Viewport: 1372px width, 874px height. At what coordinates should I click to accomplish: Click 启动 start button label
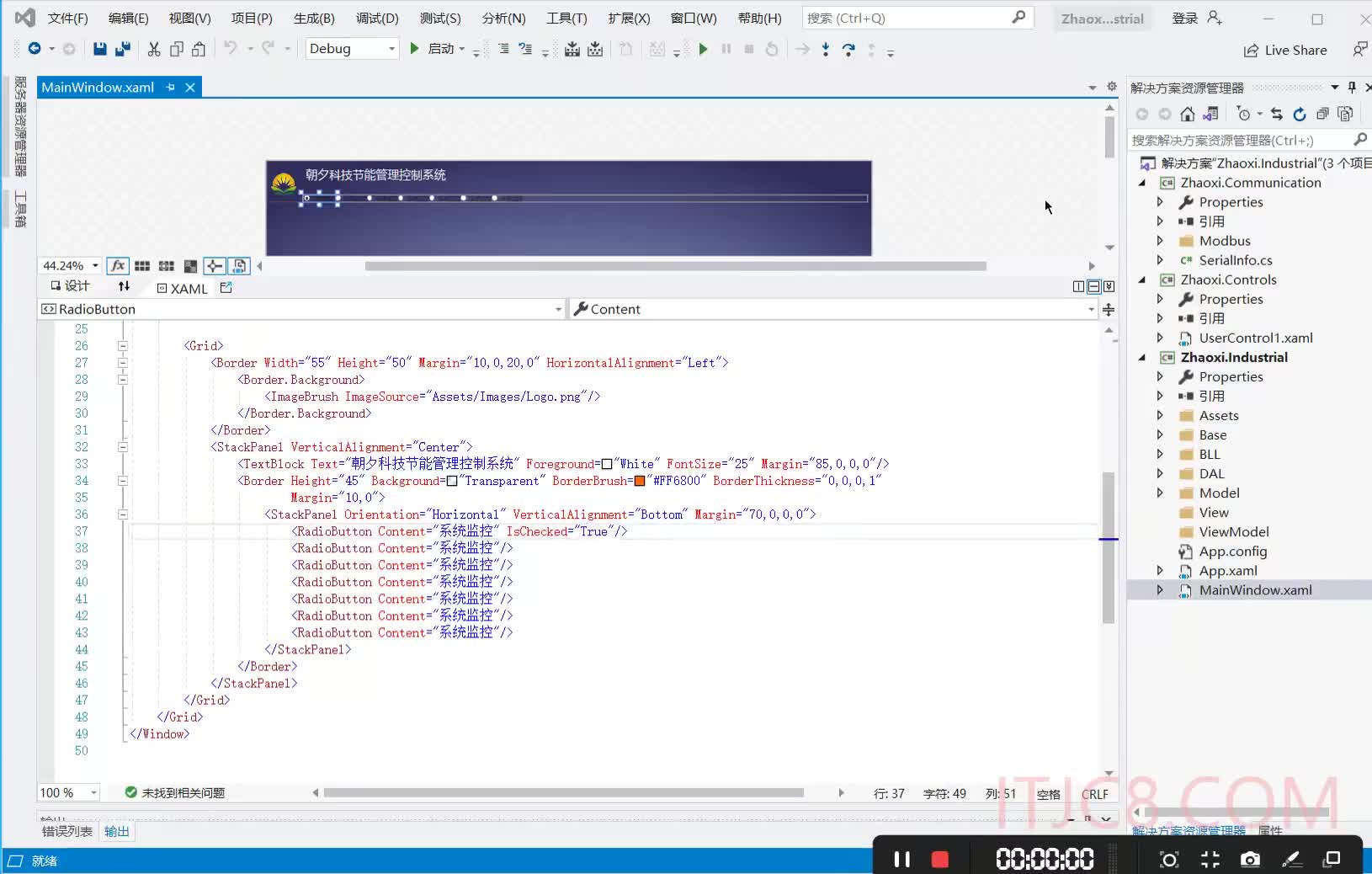pos(441,49)
